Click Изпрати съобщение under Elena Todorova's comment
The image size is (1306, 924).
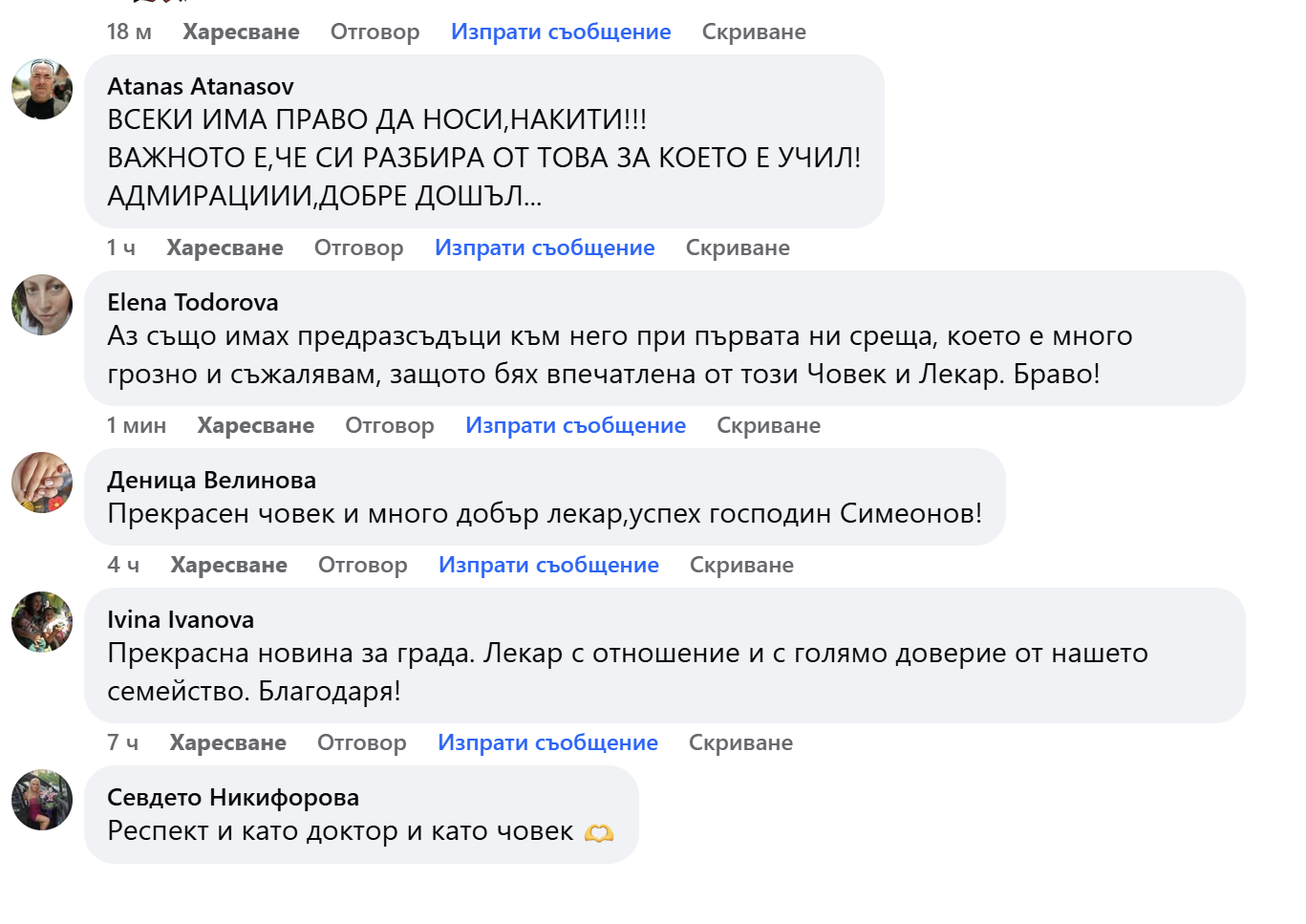[x=575, y=425]
